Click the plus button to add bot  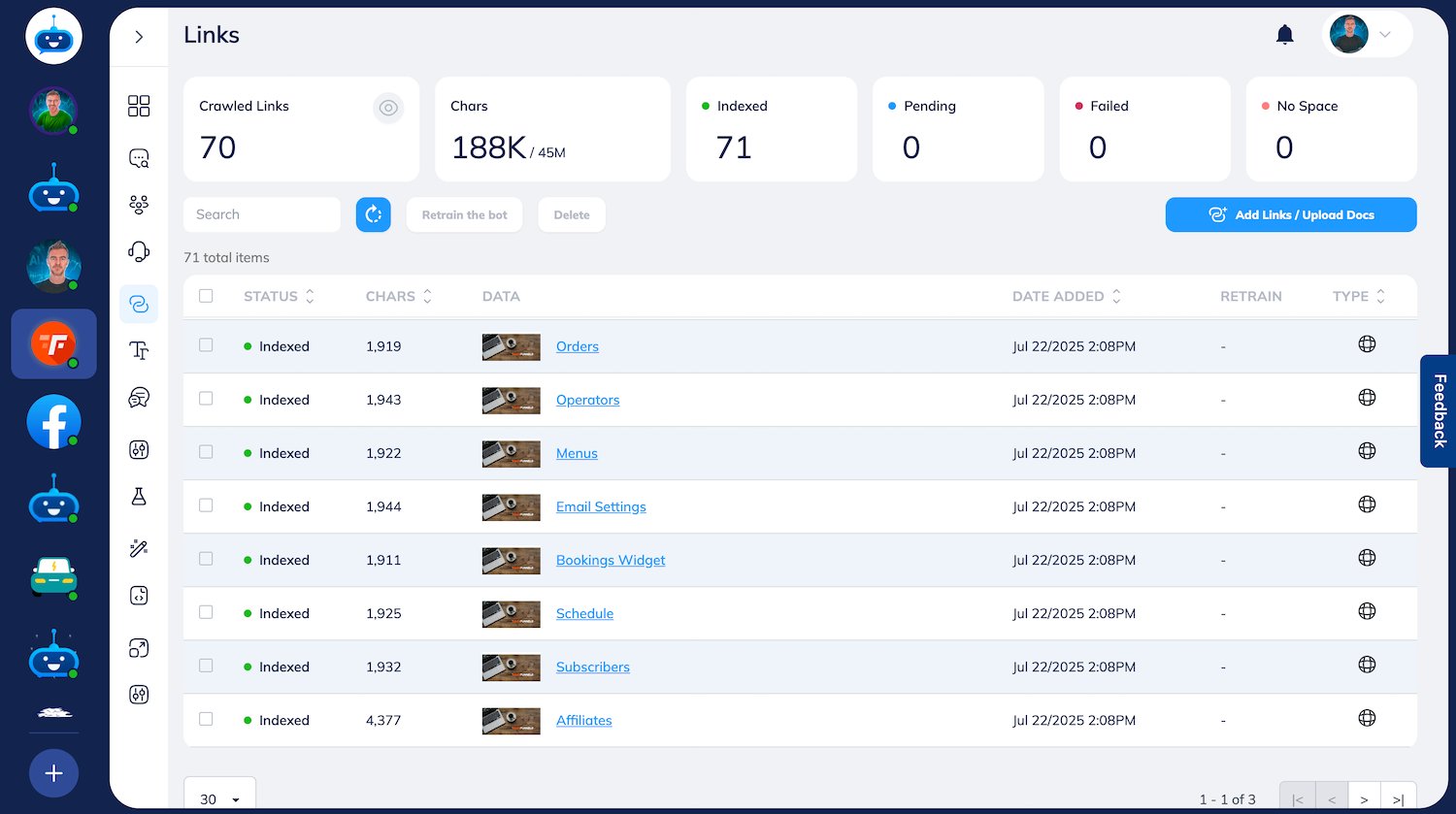53,773
